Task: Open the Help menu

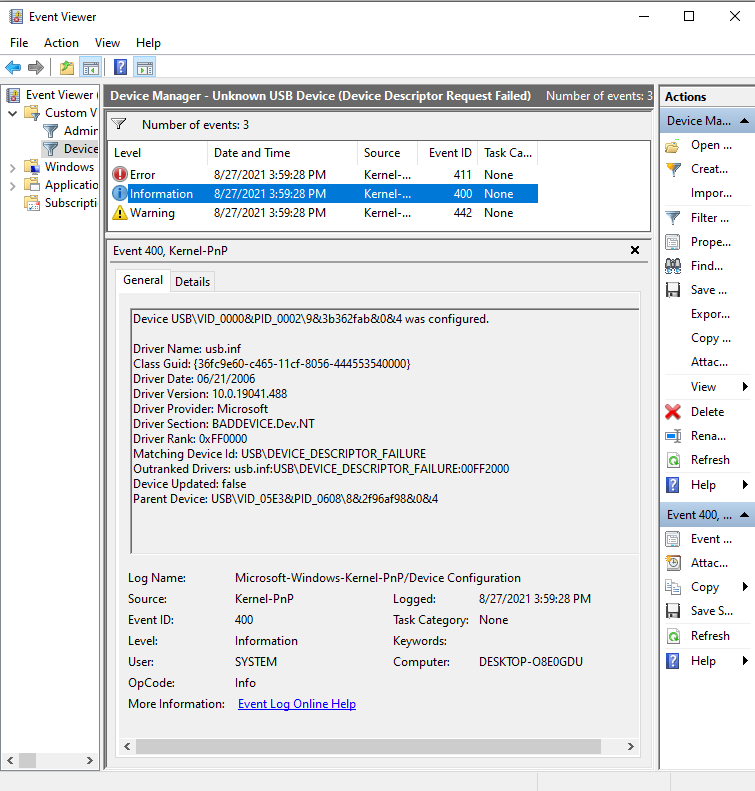Action: (x=148, y=43)
